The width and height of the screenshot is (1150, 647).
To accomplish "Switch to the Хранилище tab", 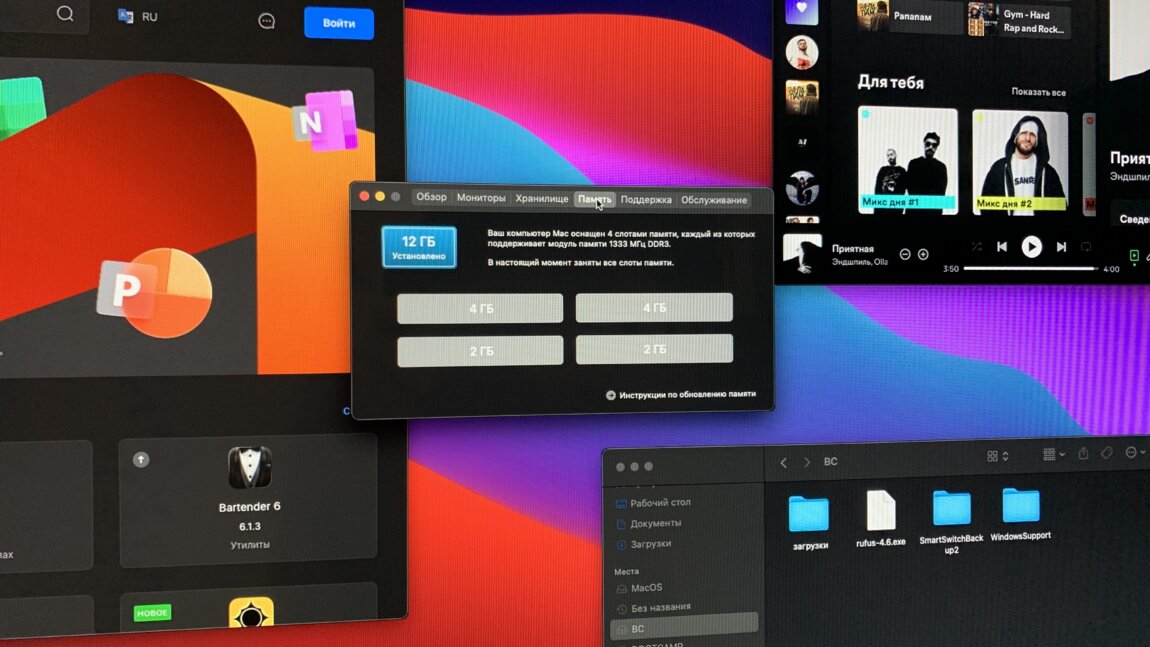I will pos(541,199).
